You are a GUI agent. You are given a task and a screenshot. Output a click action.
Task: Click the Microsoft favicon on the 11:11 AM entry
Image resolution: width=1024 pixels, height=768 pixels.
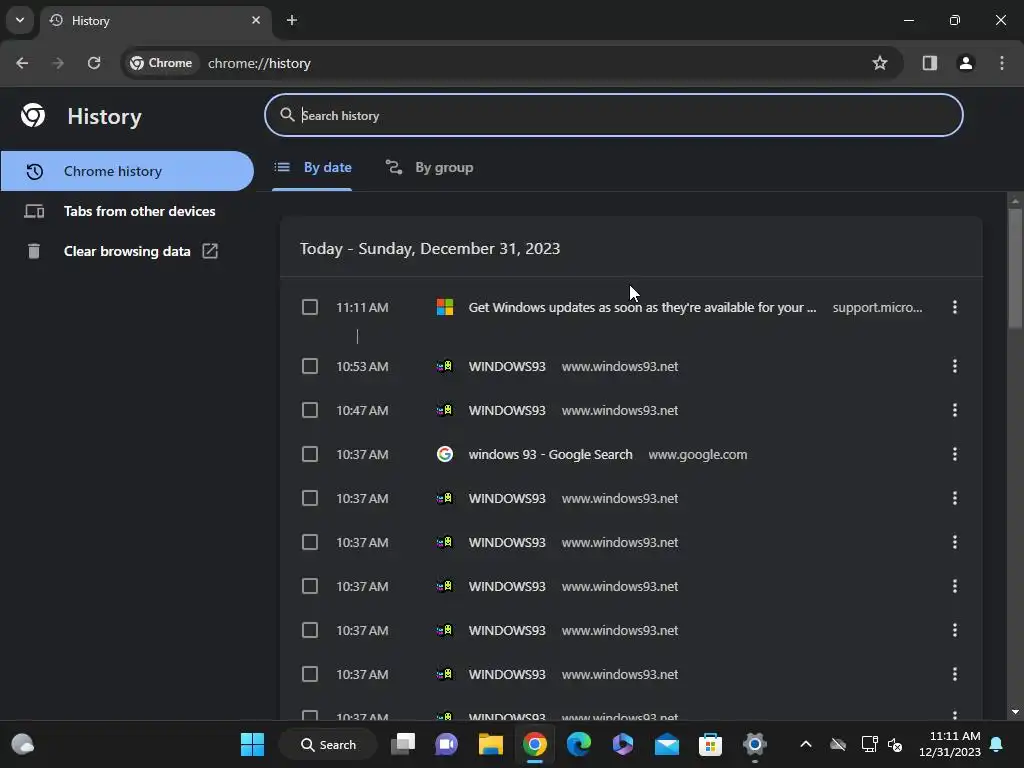coord(445,307)
